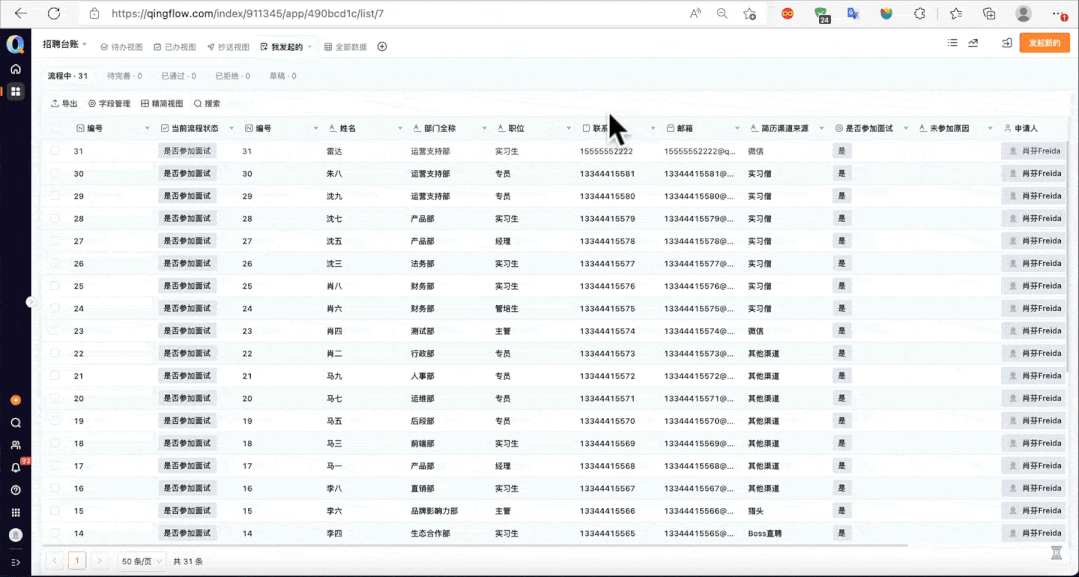Open the notification bell icon

coord(15,468)
